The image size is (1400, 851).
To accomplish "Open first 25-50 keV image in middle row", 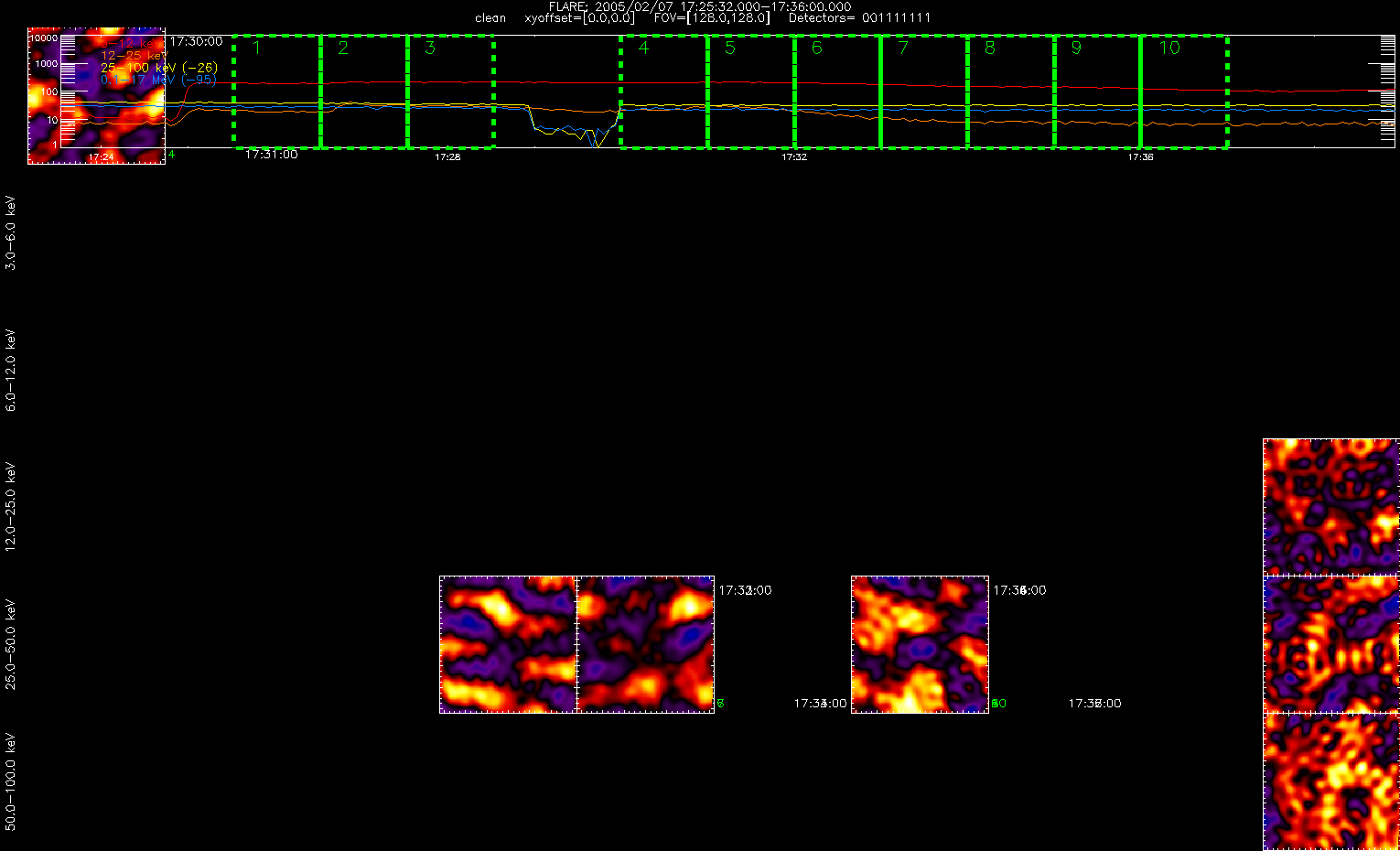I will click(508, 644).
